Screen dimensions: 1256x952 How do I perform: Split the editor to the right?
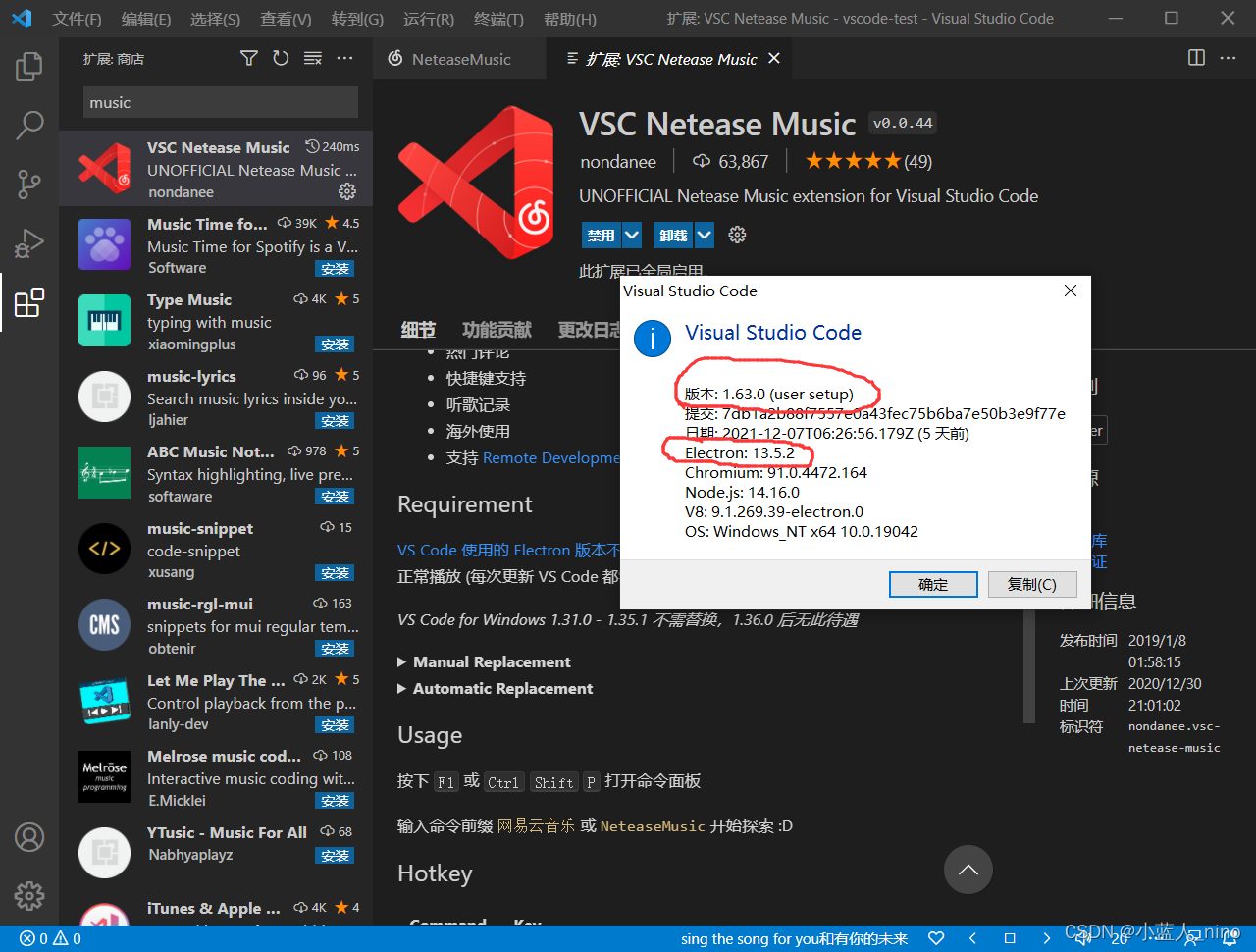pyautogui.click(x=1196, y=58)
